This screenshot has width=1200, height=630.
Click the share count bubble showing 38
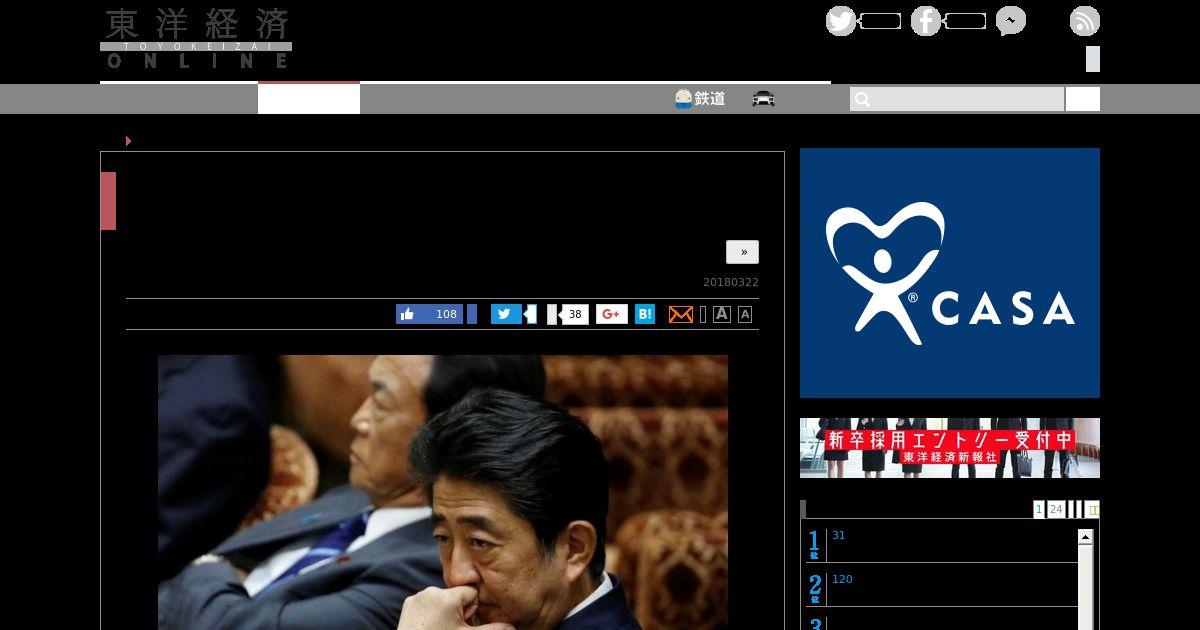pos(574,314)
